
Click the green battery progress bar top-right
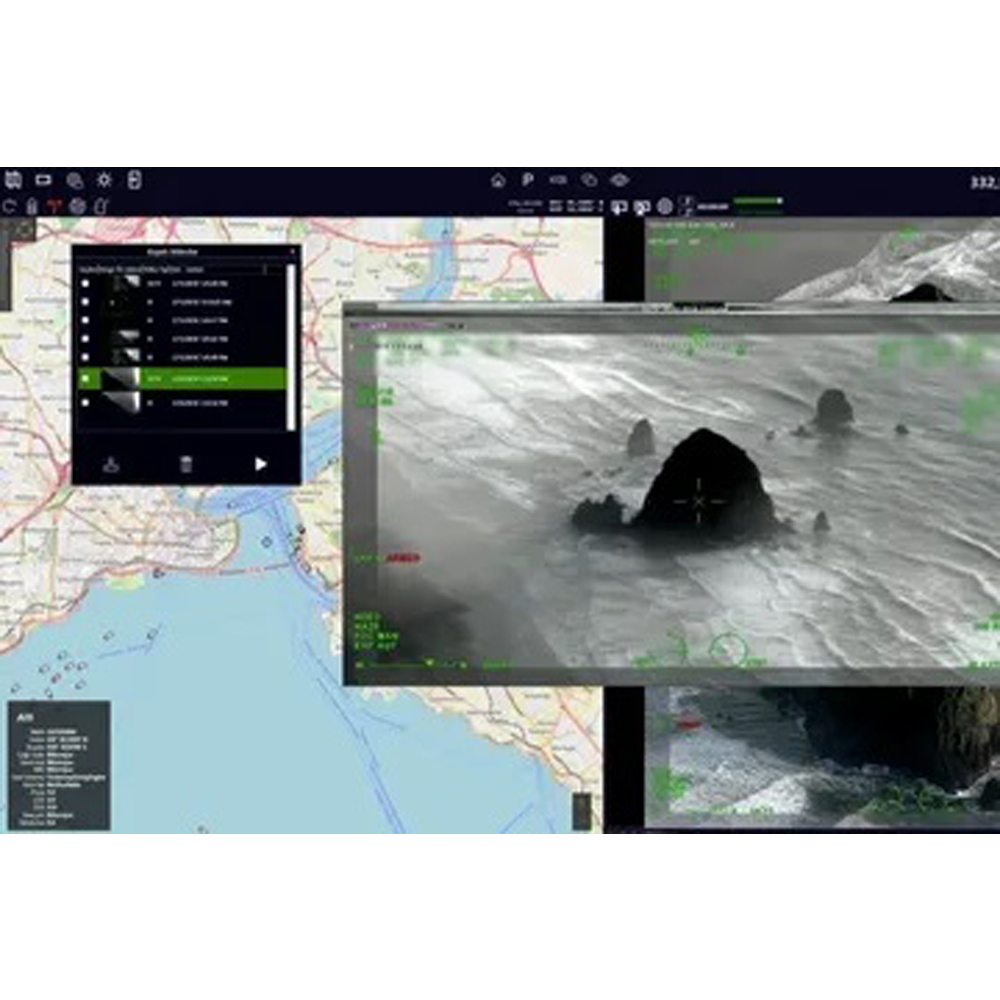[757, 202]
